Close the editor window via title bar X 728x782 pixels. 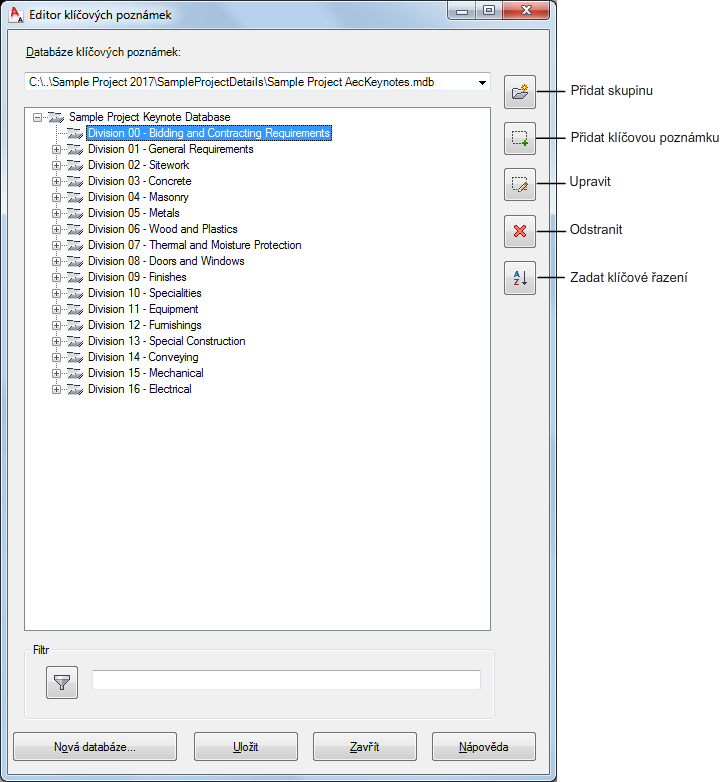click(x=526, y=10)
